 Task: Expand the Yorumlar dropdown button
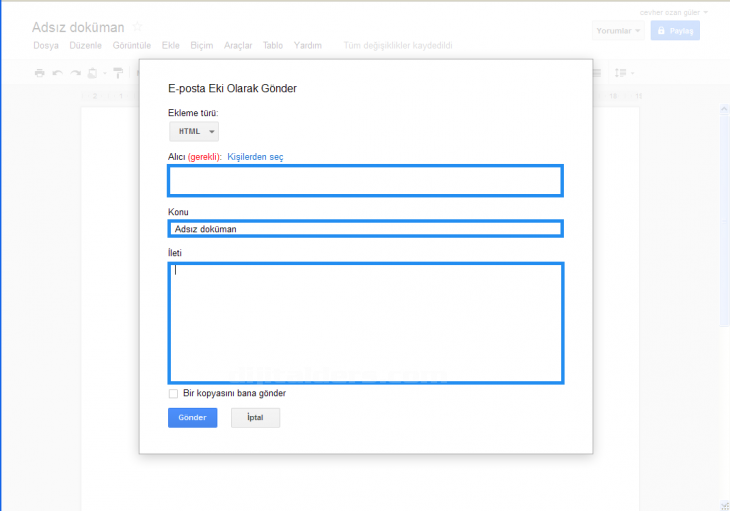click(x=618, y=31)
